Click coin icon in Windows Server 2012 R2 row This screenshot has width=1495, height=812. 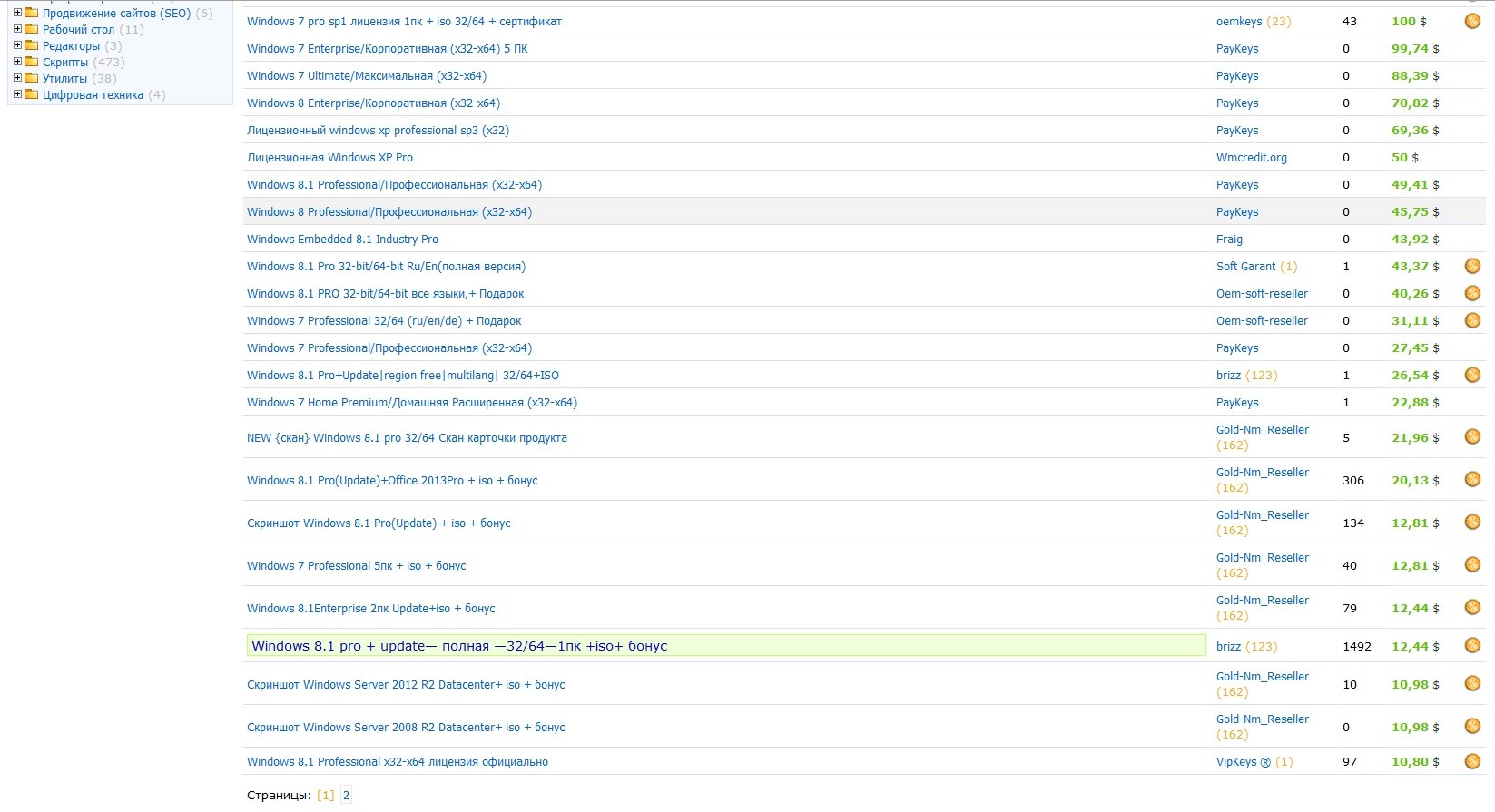pos(1472,683)
